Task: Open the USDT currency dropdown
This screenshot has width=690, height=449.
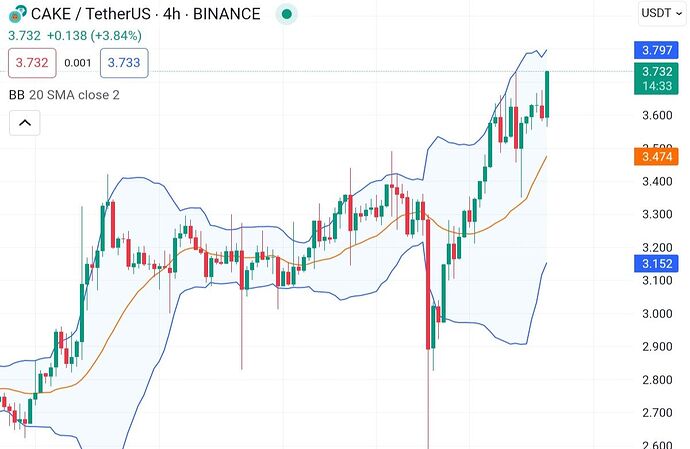Action: tap(660, 13)
